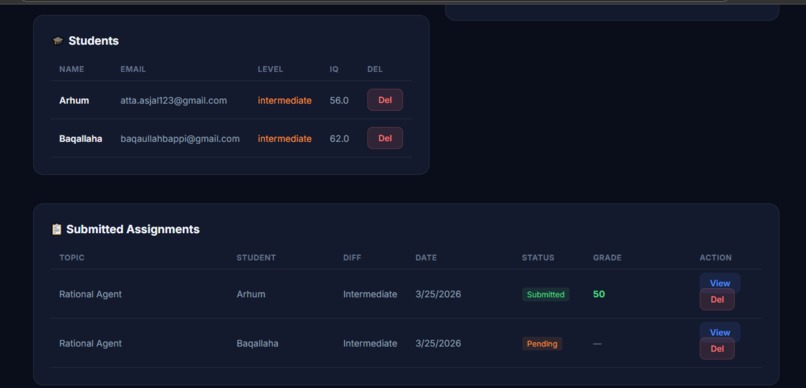Click the Submitted Assignments heading
The width and height of the screenshot is (806, 388).
pyautogui.click(x=133, y=229)
